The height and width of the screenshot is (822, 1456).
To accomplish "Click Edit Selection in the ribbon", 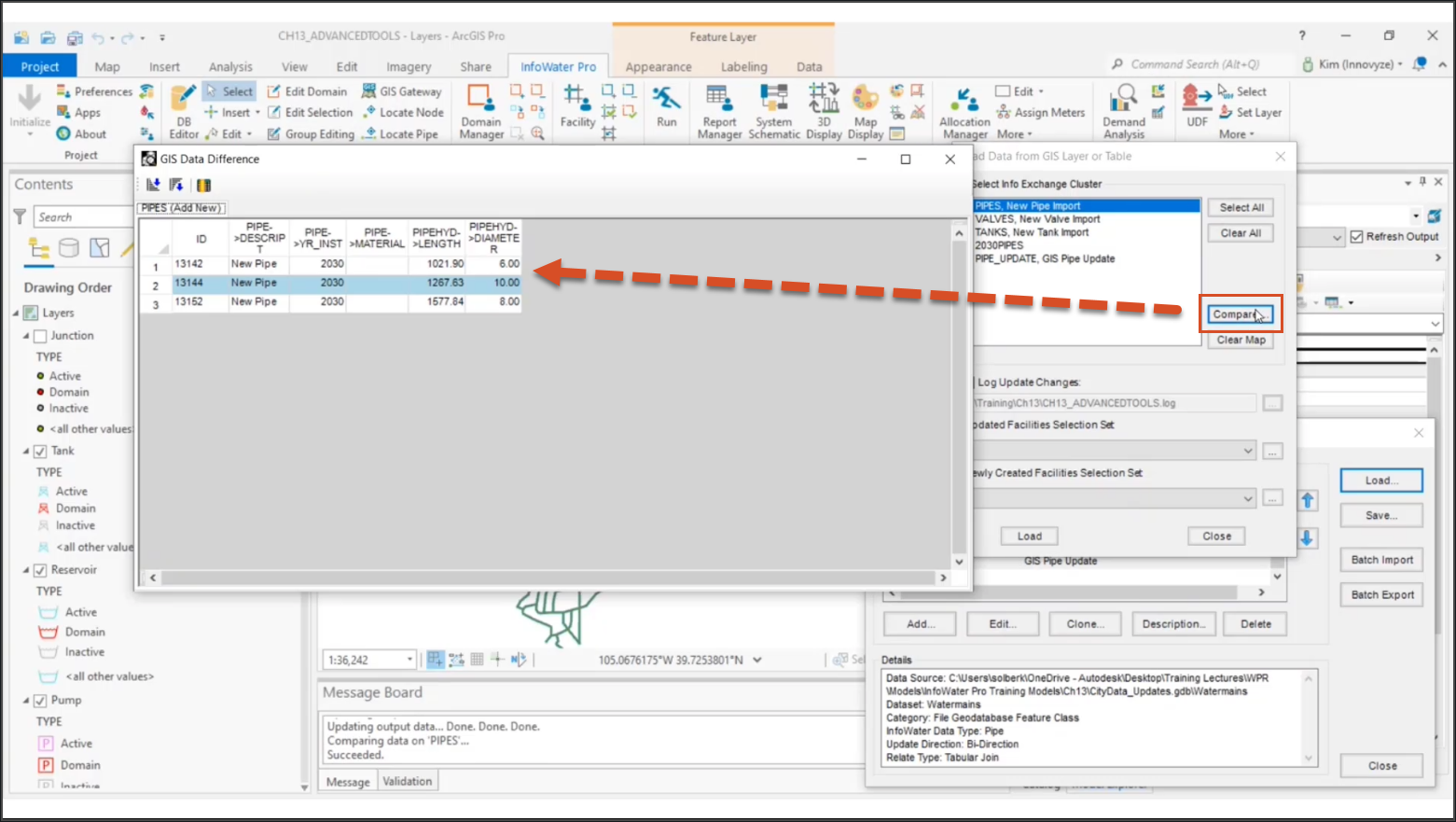I will [310, 112].
